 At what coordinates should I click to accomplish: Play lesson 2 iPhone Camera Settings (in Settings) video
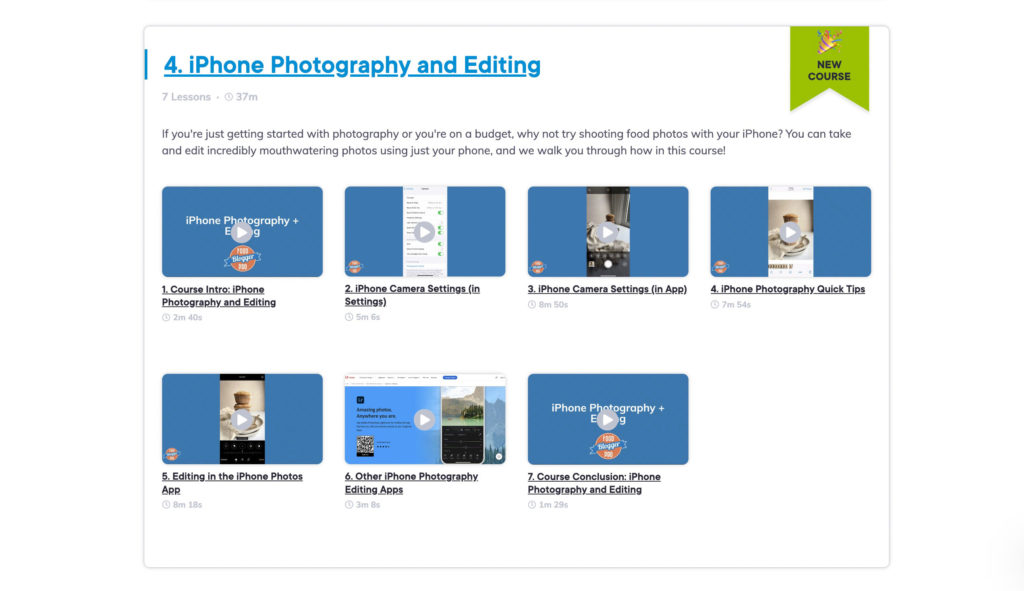[x=424, y=231]
